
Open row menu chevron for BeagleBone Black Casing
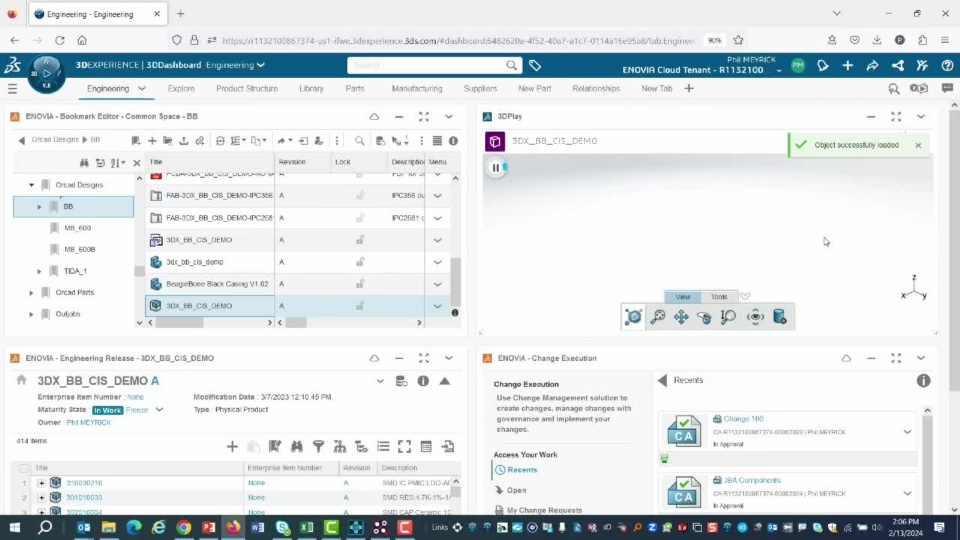pos(438,284)
